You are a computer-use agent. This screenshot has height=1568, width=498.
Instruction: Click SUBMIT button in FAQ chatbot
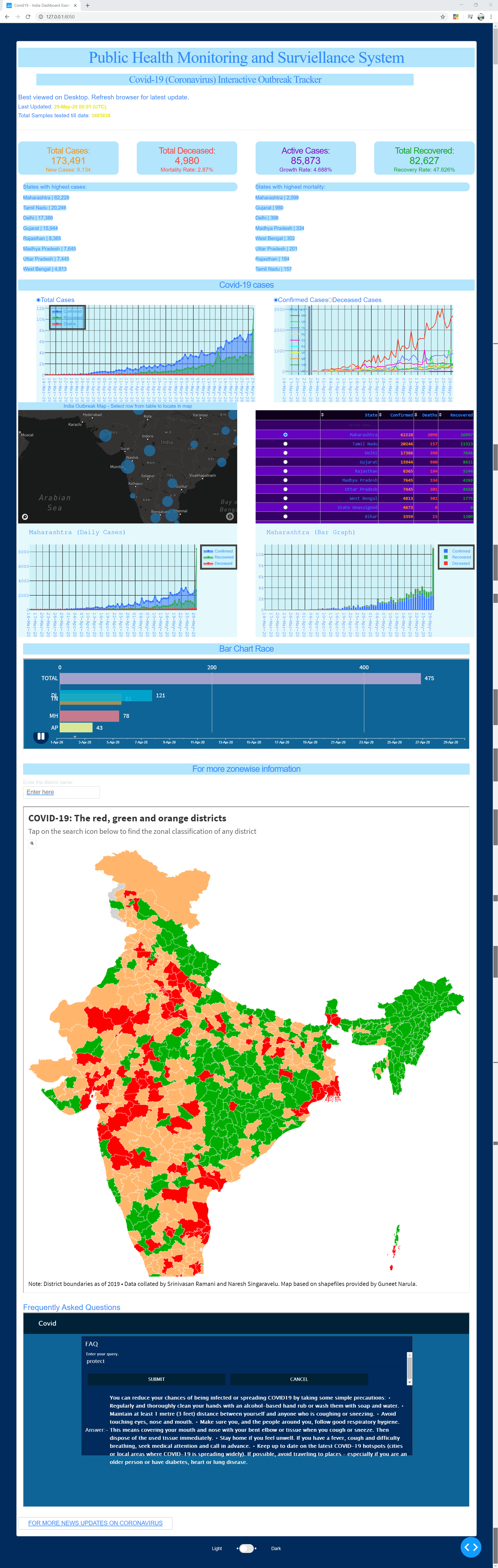[x=156, y=1379]
